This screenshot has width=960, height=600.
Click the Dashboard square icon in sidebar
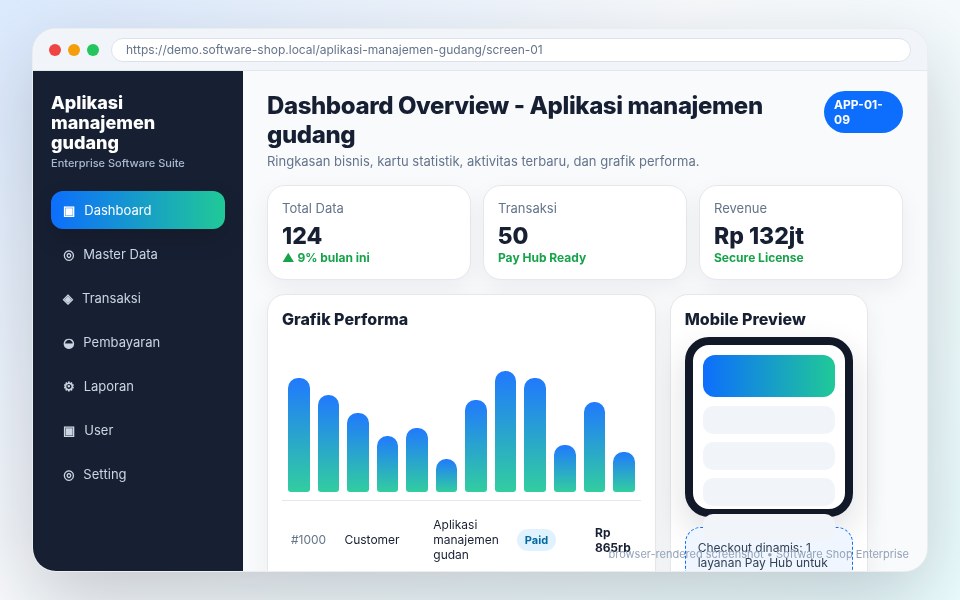pyautogui.click(x=69, y=211)
